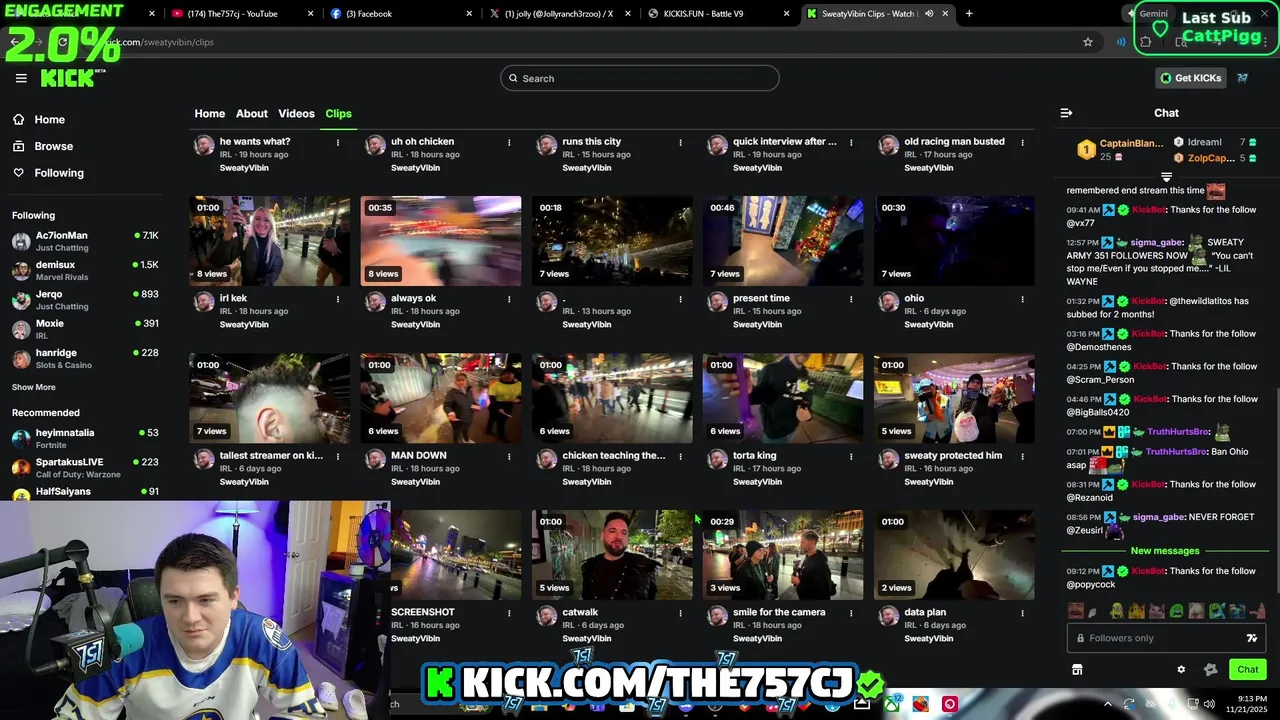This screenshot has width=1280, height=720.
Task: Open Ac7ionMan followed channel
Action: pyautogui.click(x=85, y=241)
